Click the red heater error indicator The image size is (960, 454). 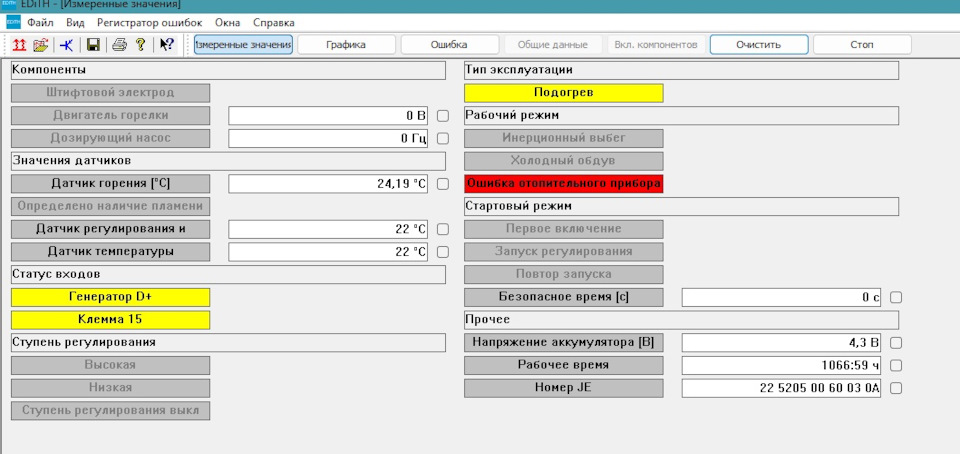click(x=564, y=184)
